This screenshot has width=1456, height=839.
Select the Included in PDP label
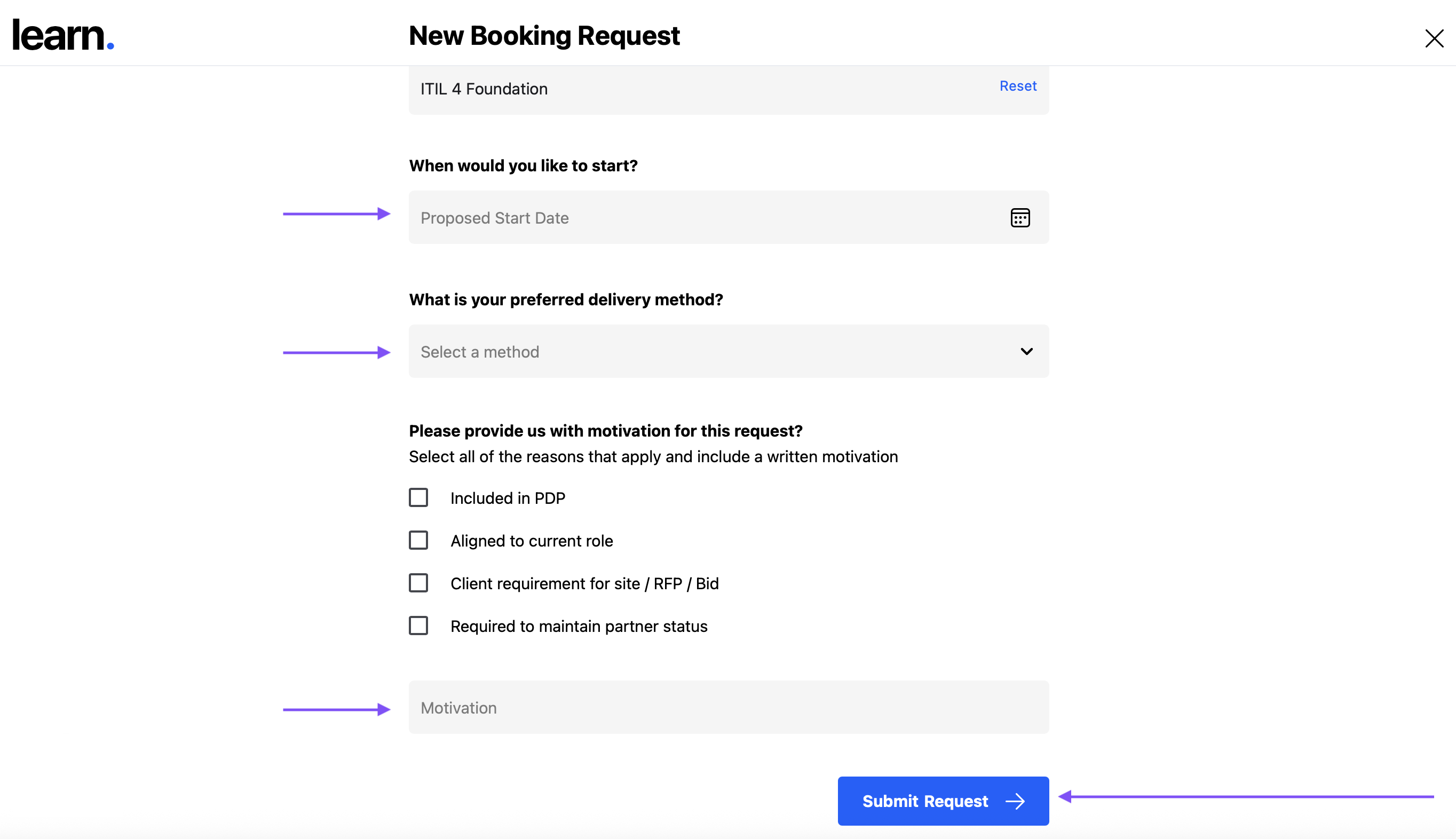pos(508,498)
